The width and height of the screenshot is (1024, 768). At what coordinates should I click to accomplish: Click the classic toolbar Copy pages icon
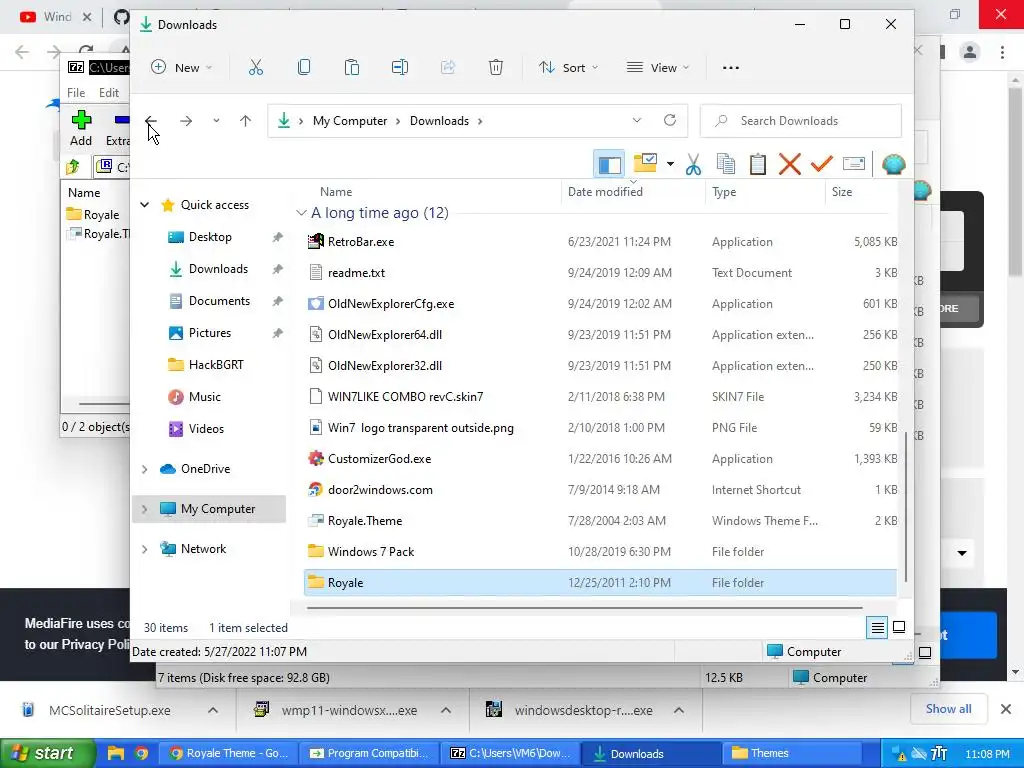pyautogui.click(x=726, y=165)
